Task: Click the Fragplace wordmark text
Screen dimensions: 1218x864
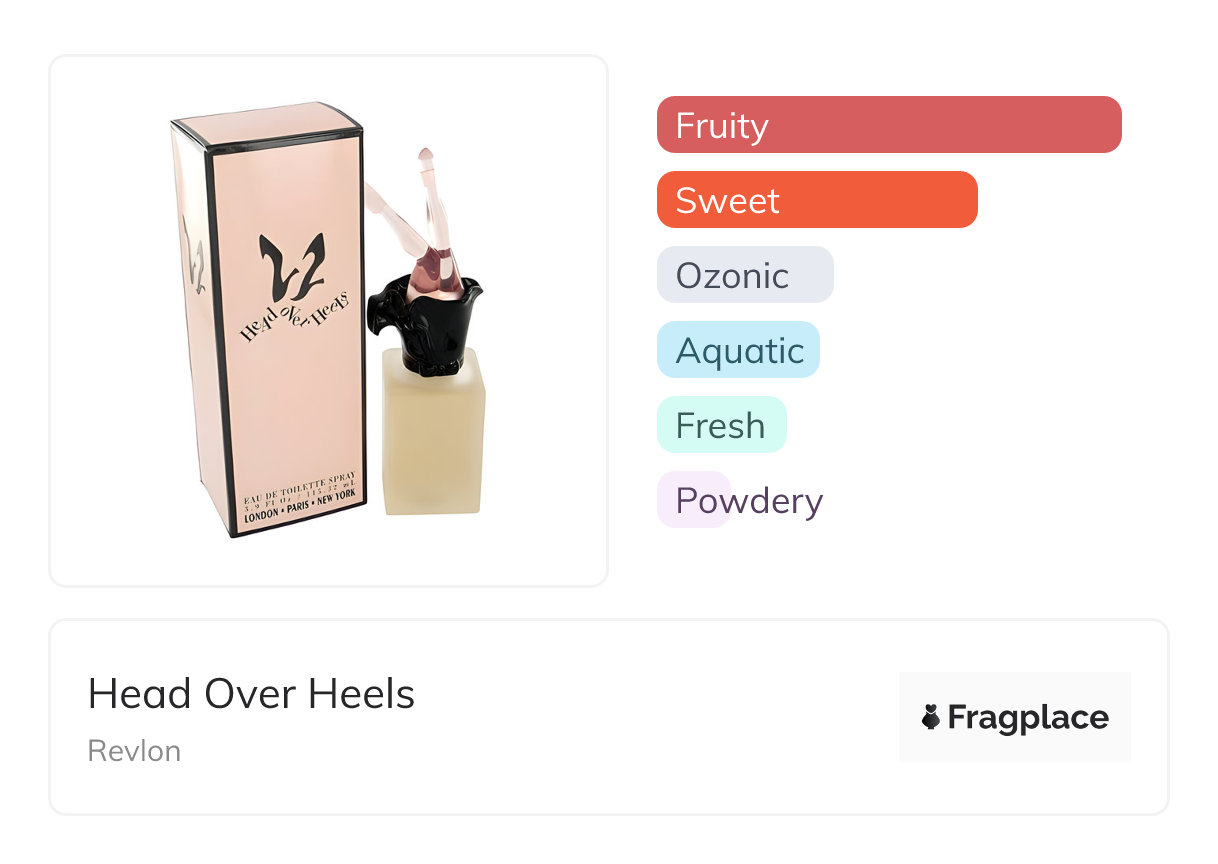Action: tap(1028, 717)
